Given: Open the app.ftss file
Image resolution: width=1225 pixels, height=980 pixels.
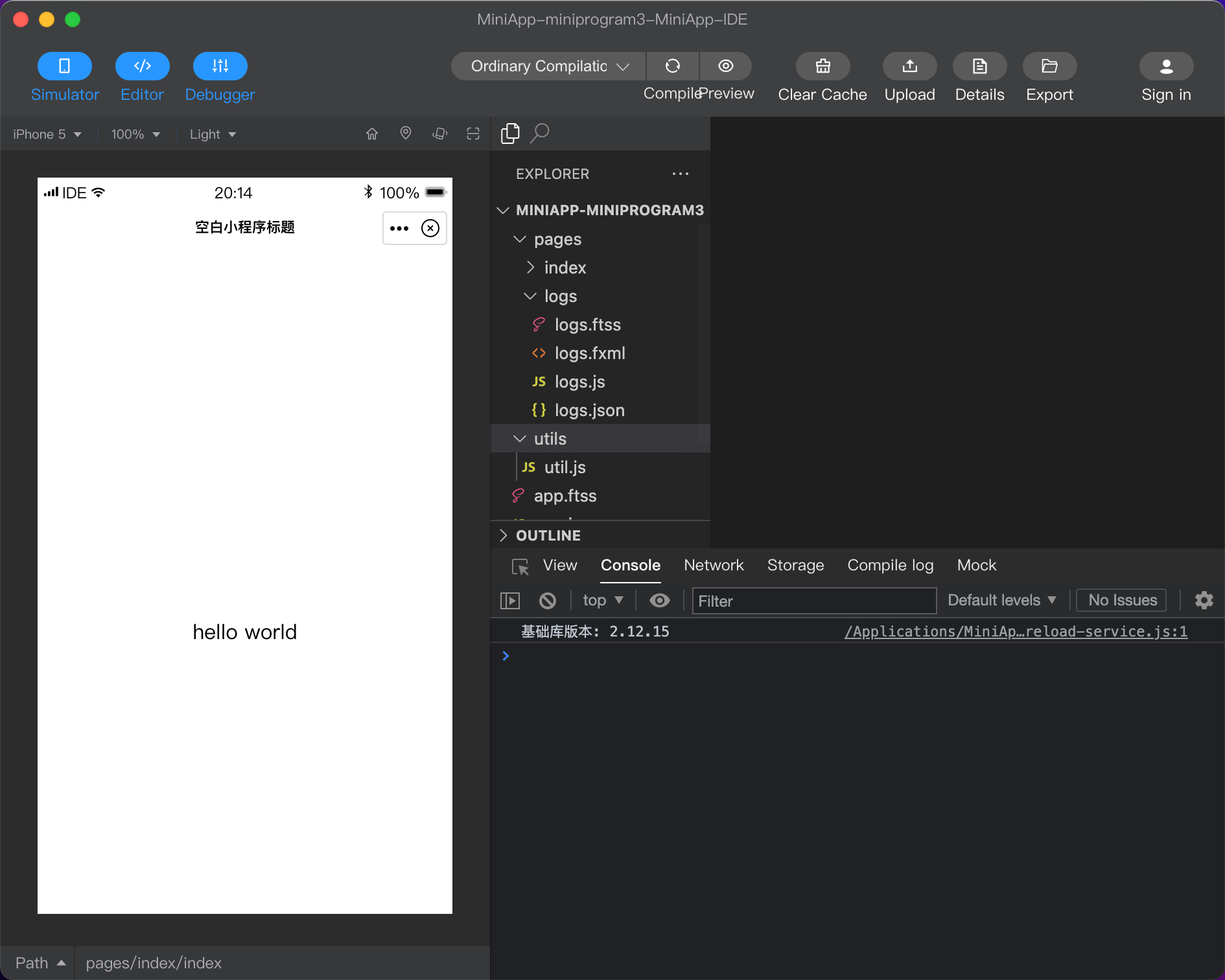Looking at the screenshot, I should pos(600,496).
